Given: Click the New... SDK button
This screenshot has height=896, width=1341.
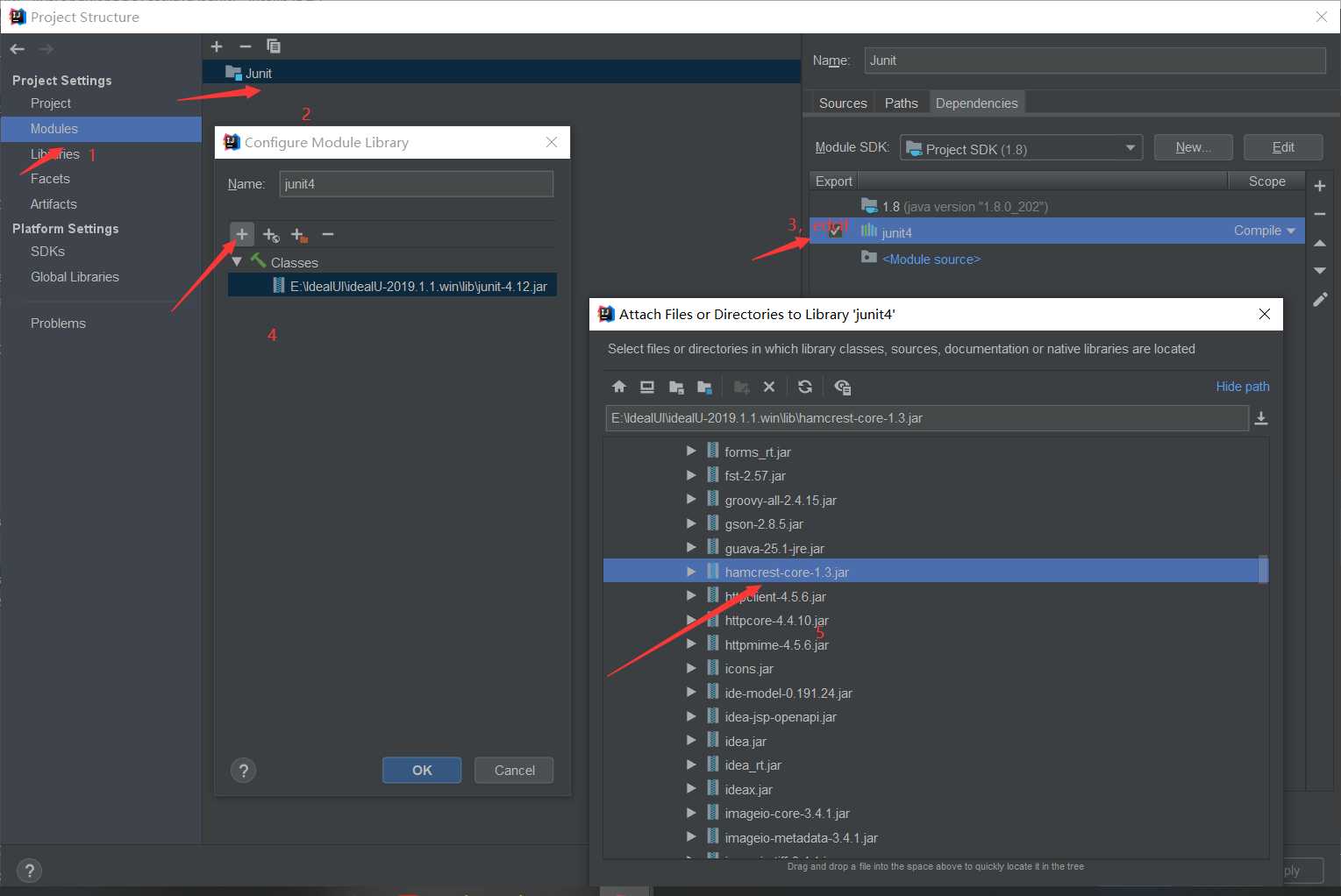Looking at the screenshot, I should click(1193, 147).
